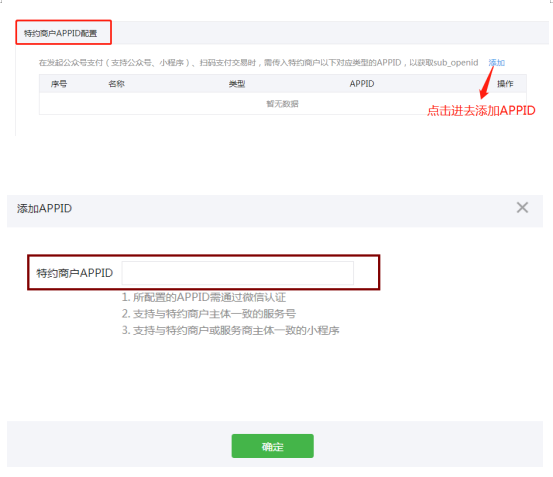Screen dimensions: 553x477
Task: Click the 暂无数据 empty table row
Action: pos(282,104)
